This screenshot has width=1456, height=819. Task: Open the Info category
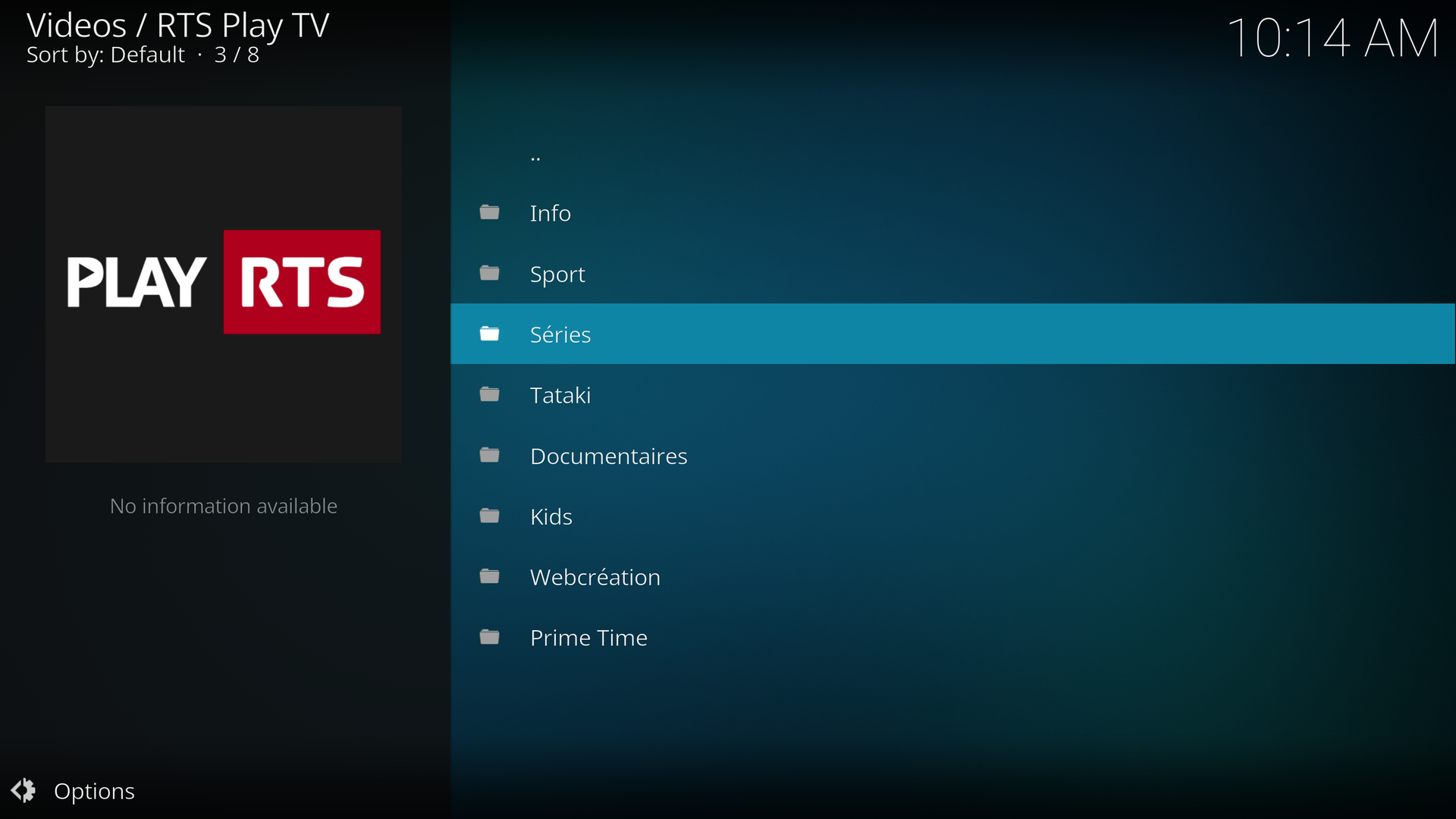(551, 213)
